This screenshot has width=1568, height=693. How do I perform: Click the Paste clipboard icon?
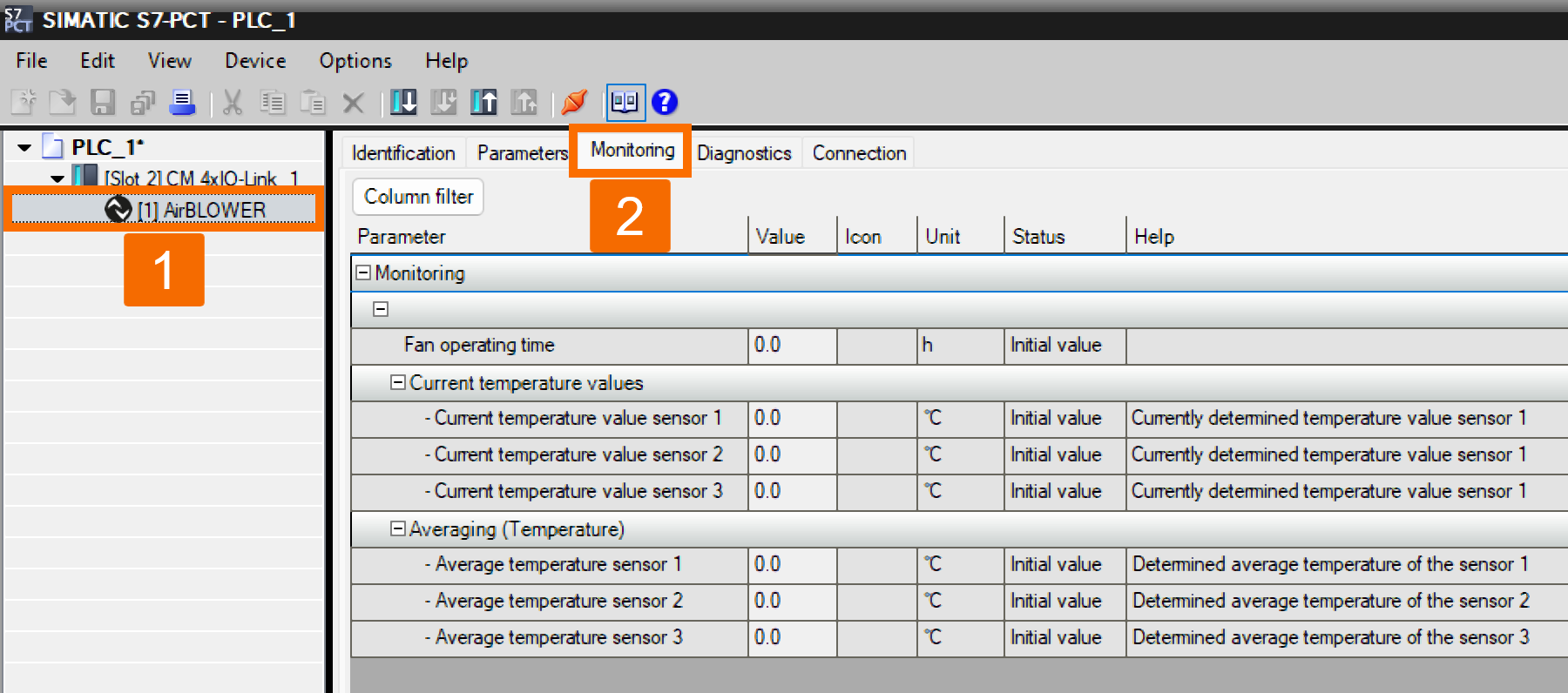(x=313, y=103)
